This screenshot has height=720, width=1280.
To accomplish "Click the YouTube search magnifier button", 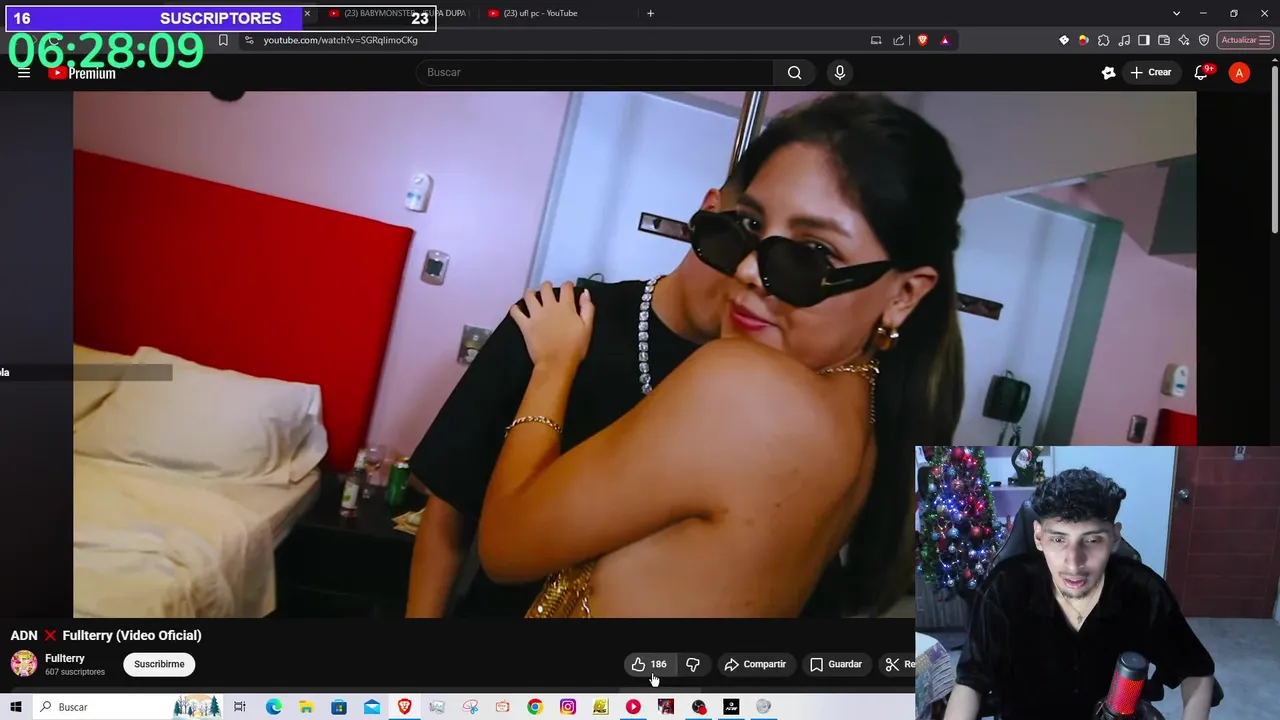I will coord(794,72).
